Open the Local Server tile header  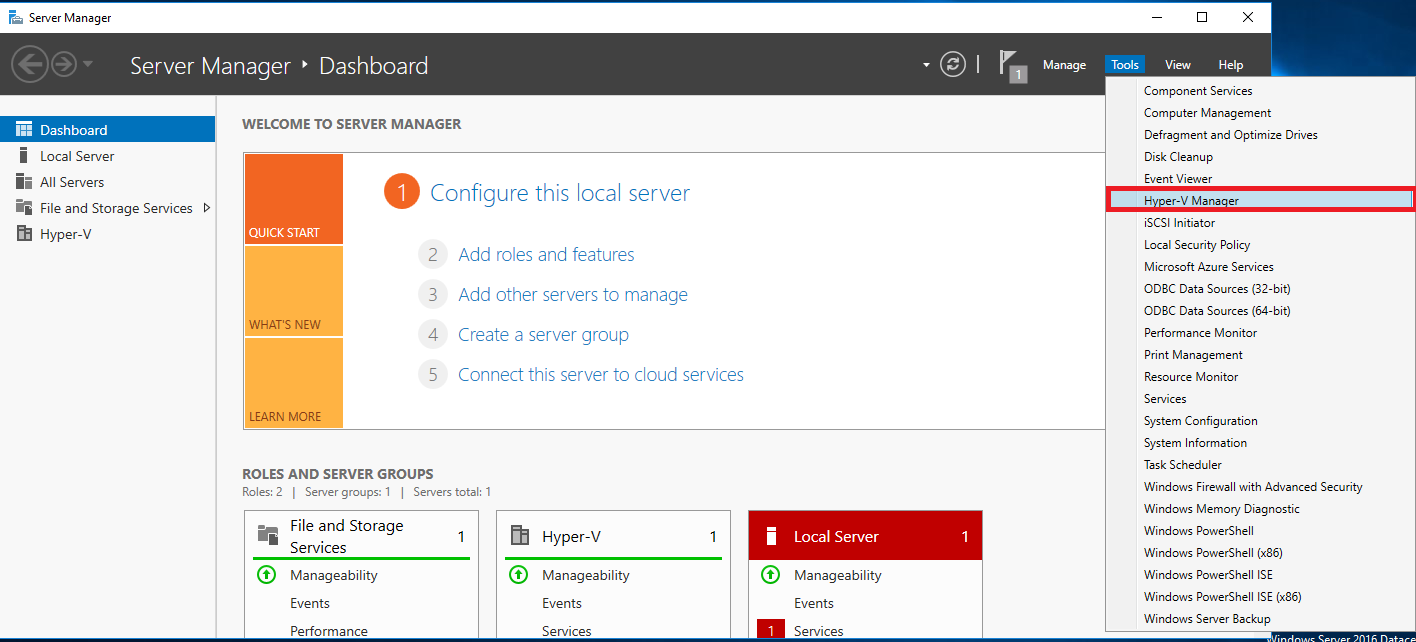[x=866, y=536]
